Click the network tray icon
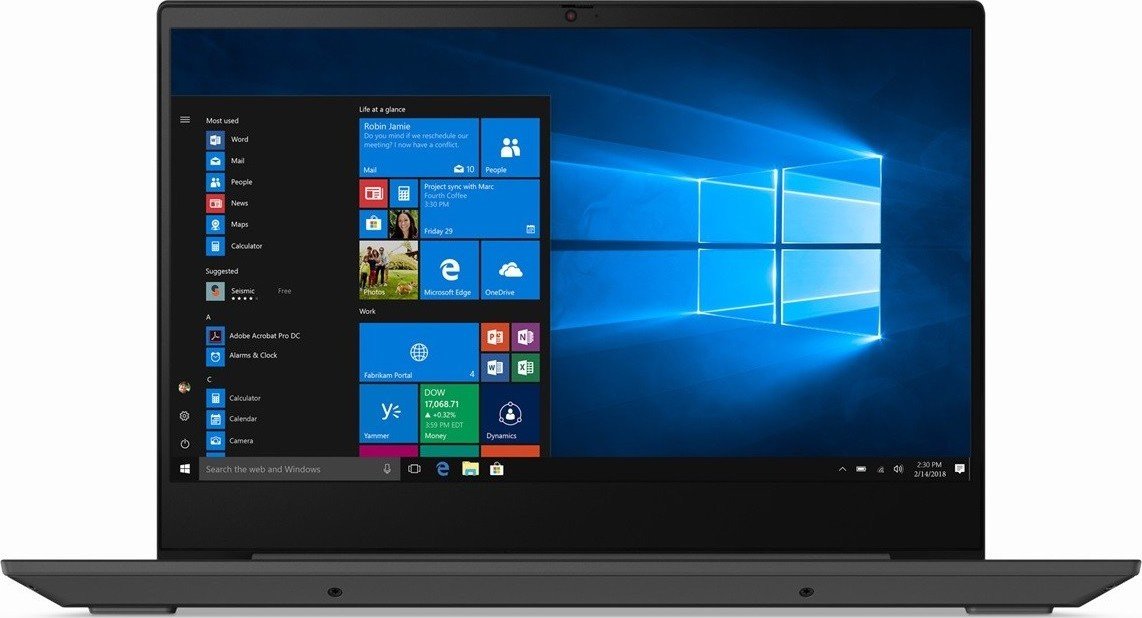Screen dimensions: 1142x618 (x=881, y=470)
